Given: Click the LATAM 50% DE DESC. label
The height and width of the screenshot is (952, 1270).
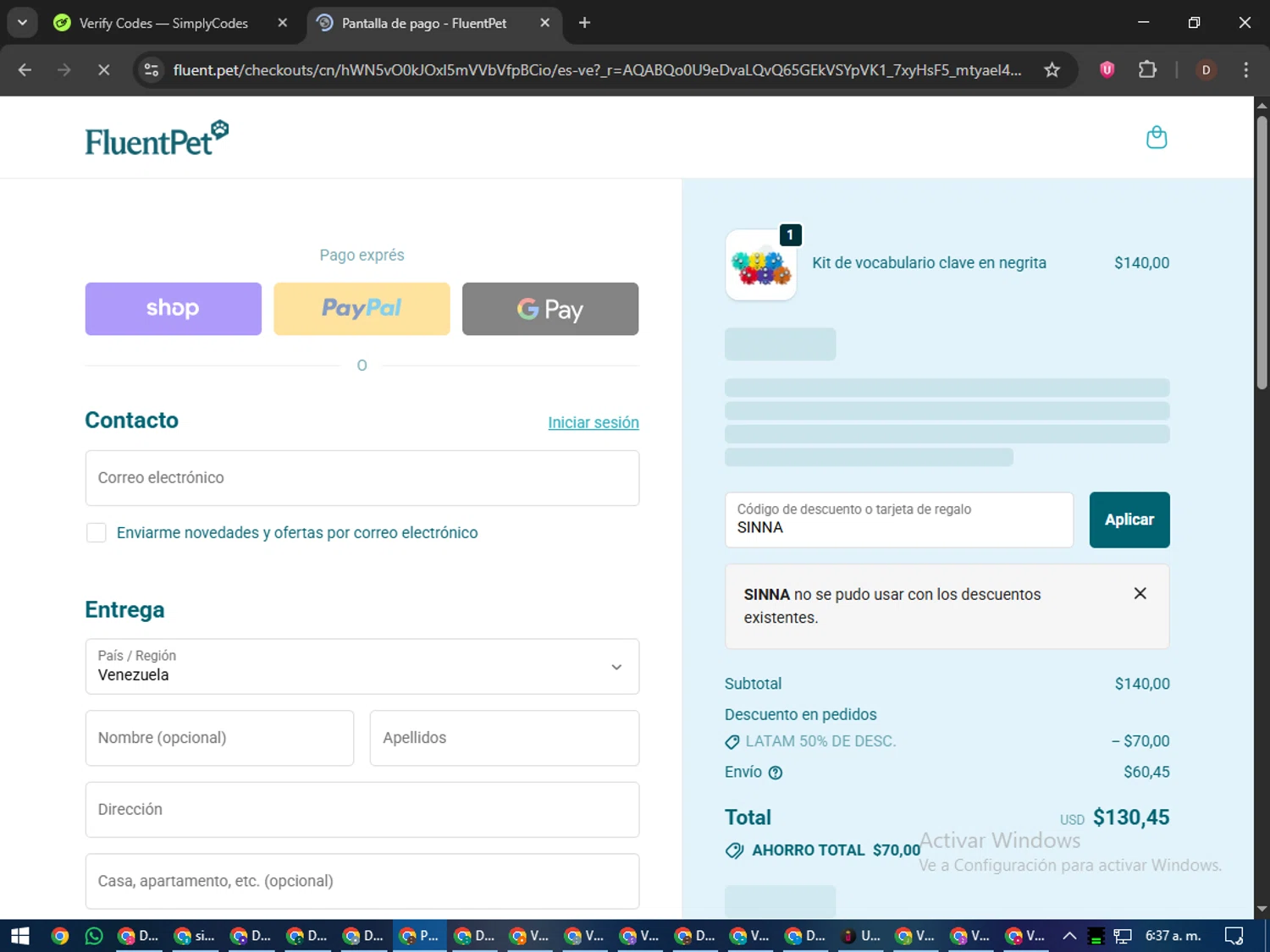Looking at the screenshot, I should (x=820, y=741).
